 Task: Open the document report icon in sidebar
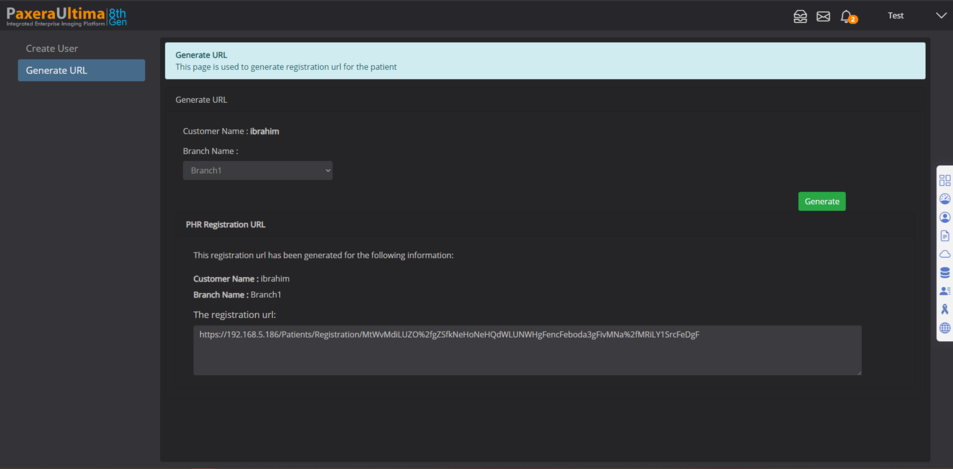[945, 236]
